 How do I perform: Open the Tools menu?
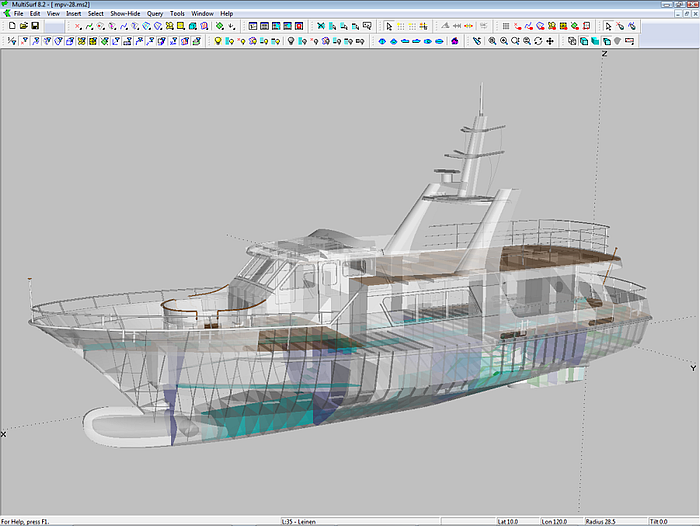click(x=177, y=13)
